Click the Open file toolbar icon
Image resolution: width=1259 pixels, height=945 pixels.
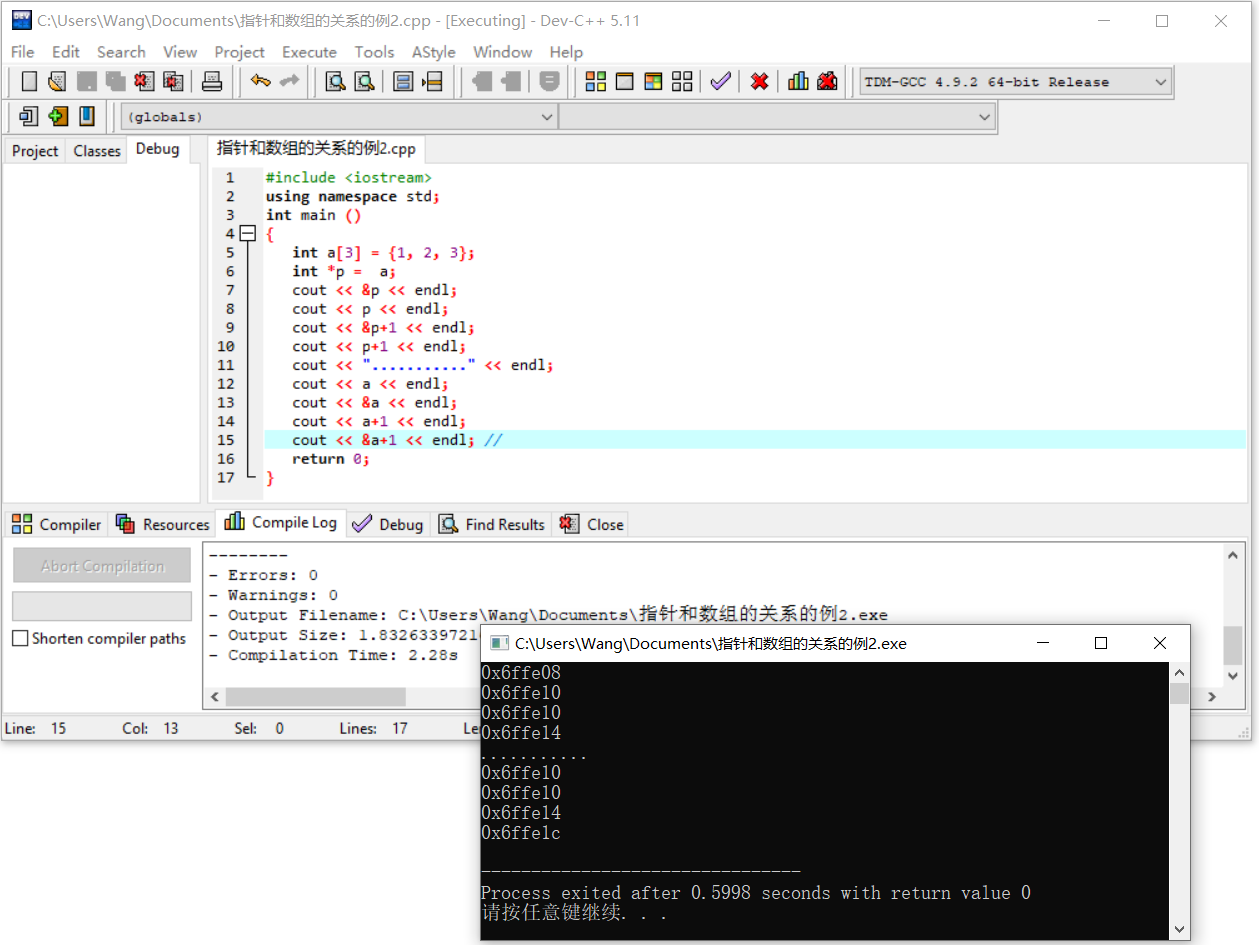coord(58,82)
